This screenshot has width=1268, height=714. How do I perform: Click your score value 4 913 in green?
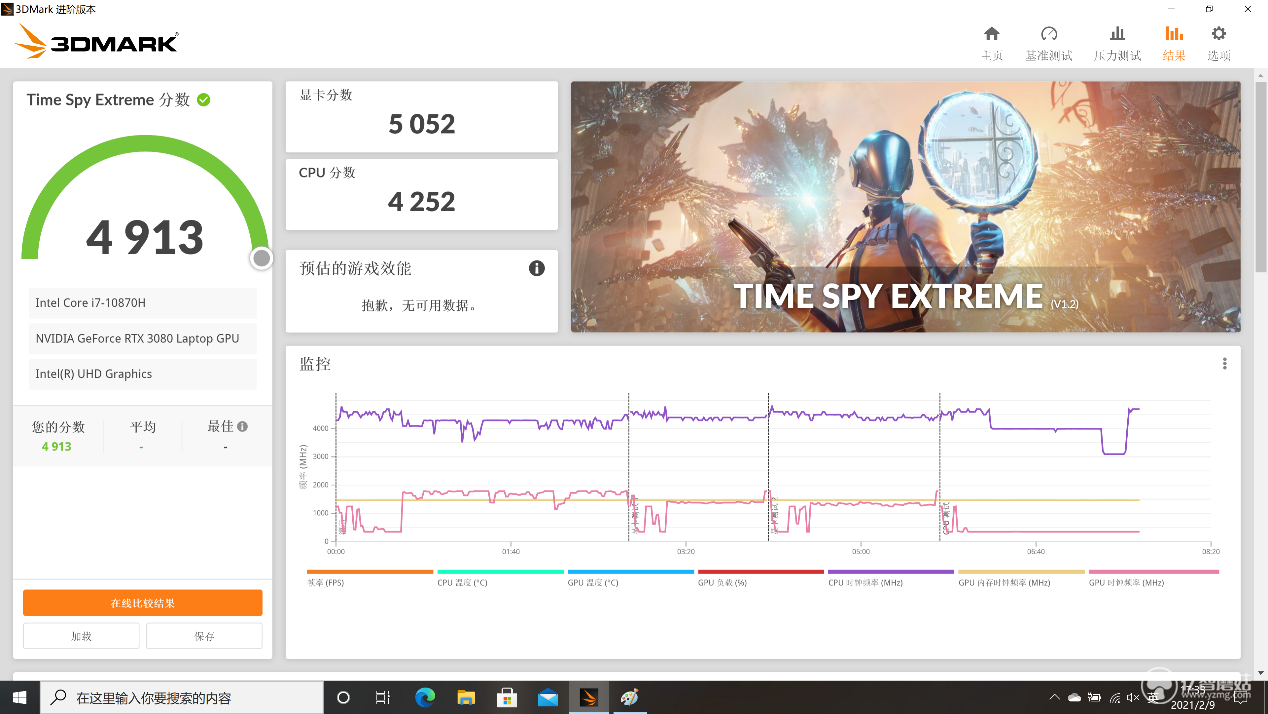click(57, 447)
